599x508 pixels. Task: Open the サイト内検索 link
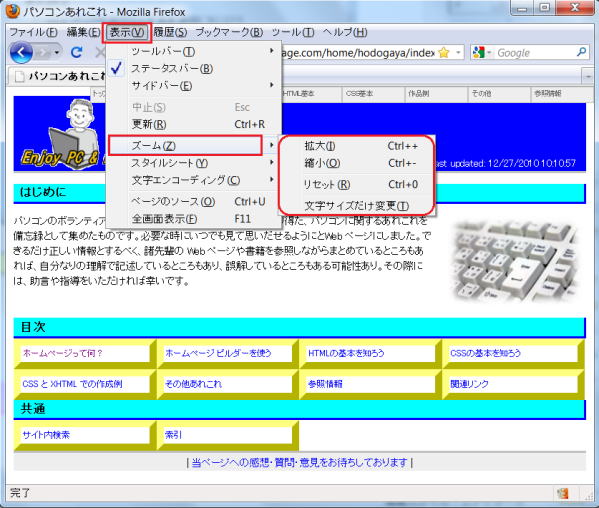[46, 435]
